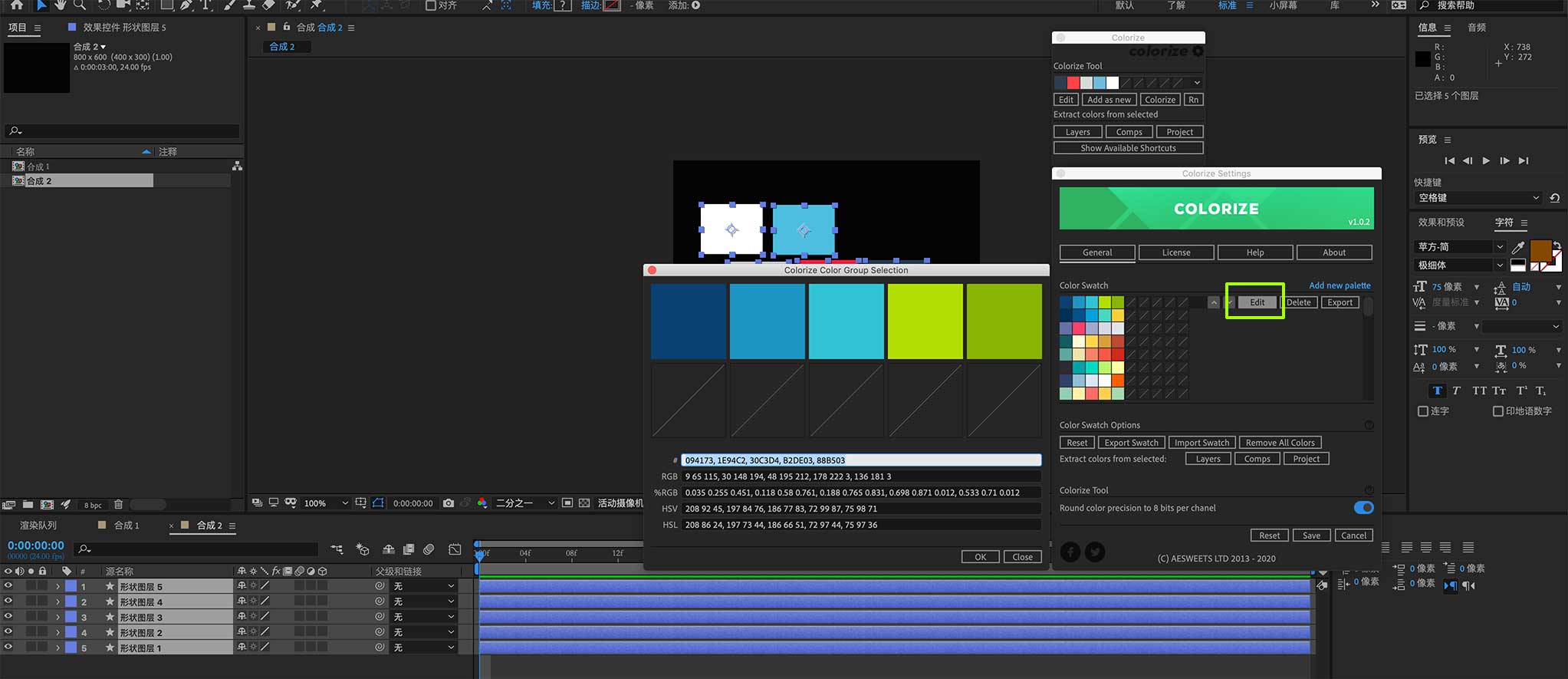The height and width of the screenshot is (679, 1568).
Task: Enable the 印地语数字 checkbox
Action: pos(1497,411)
